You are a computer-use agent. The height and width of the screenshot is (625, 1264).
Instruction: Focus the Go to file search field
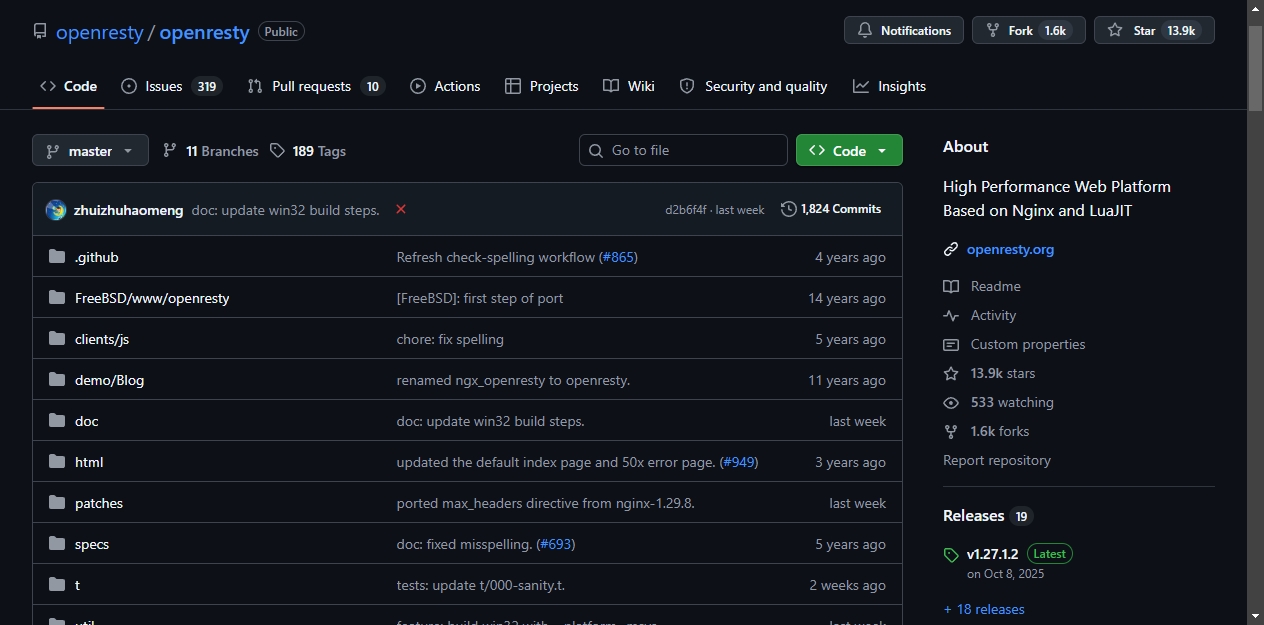point(683,150)
